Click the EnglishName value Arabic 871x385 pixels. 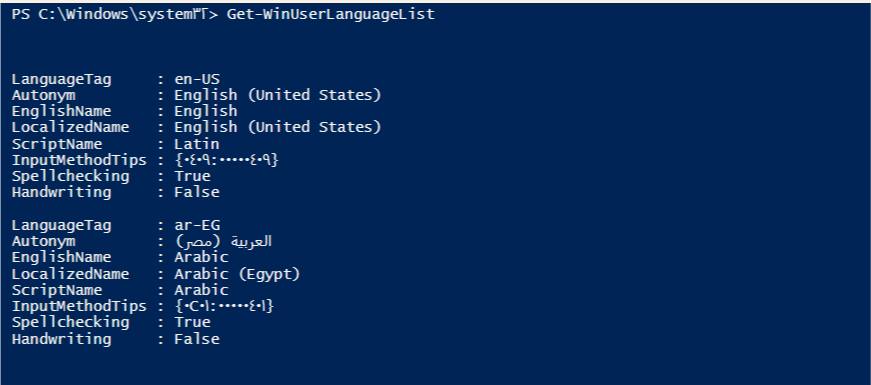click(201, 257)
